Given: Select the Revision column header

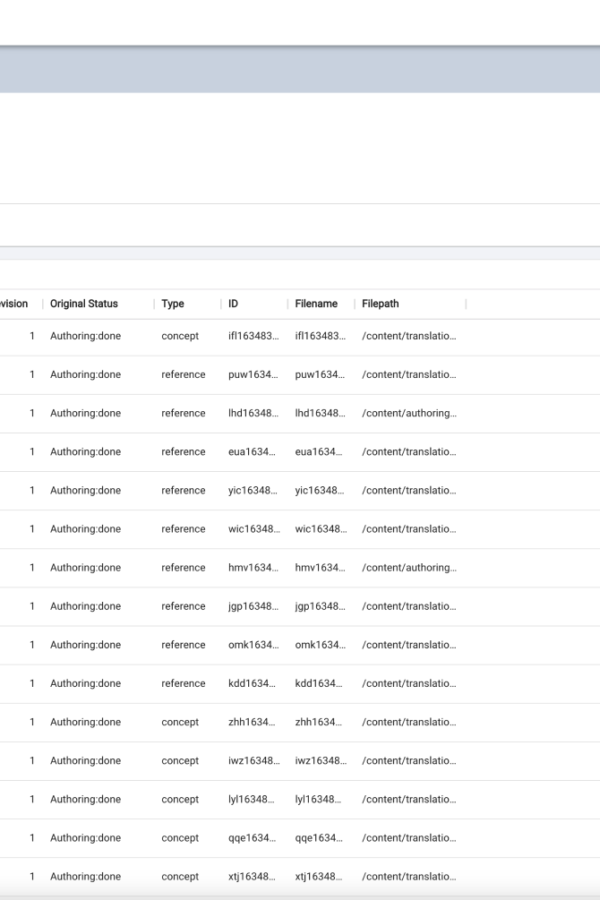Looking at the screenshot, I should click(x=14, y=304).
